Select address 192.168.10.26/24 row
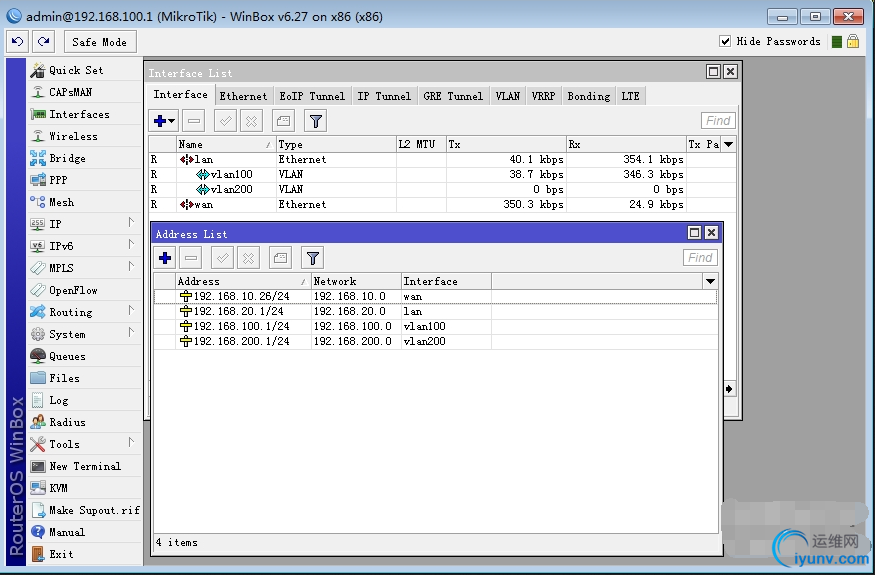875x575 pixels. (435, 296)
